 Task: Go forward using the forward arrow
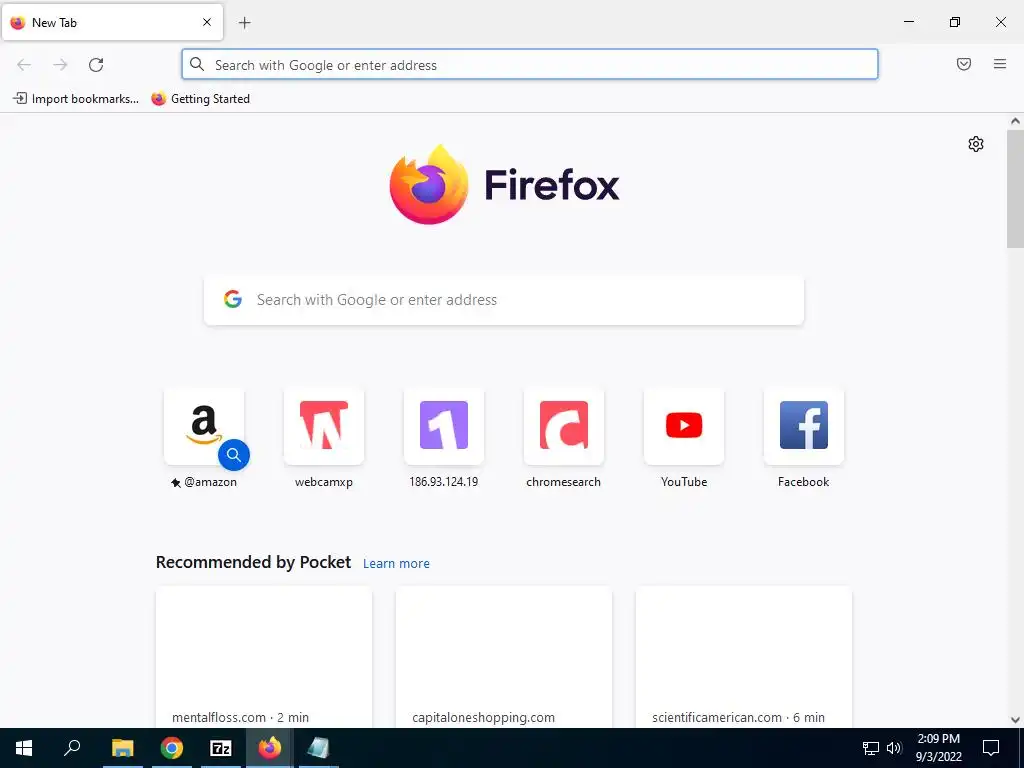pos(60,65)
